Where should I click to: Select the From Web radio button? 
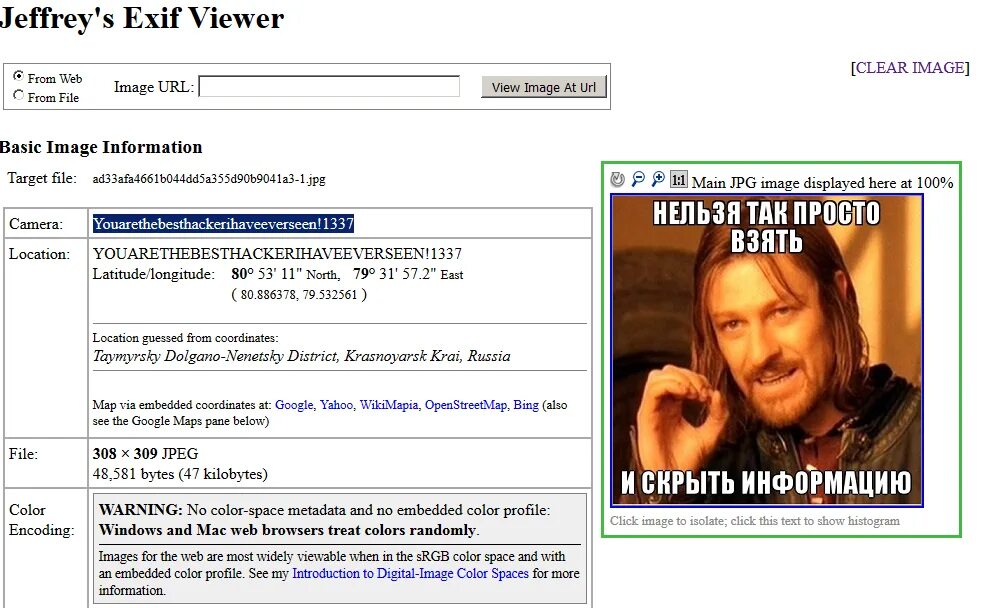click(18, 76)
